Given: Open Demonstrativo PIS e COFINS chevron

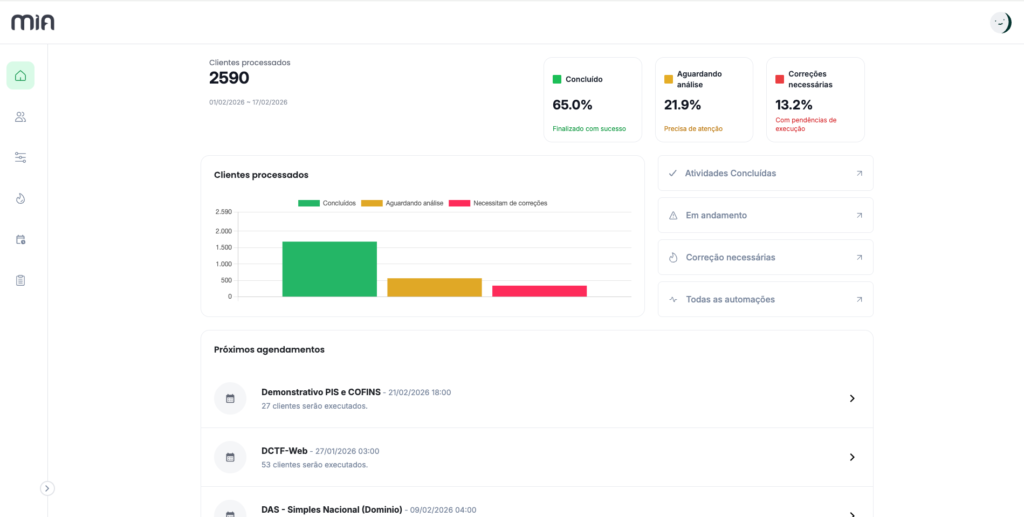Looking at the screenshot, I should click(852, 399).
